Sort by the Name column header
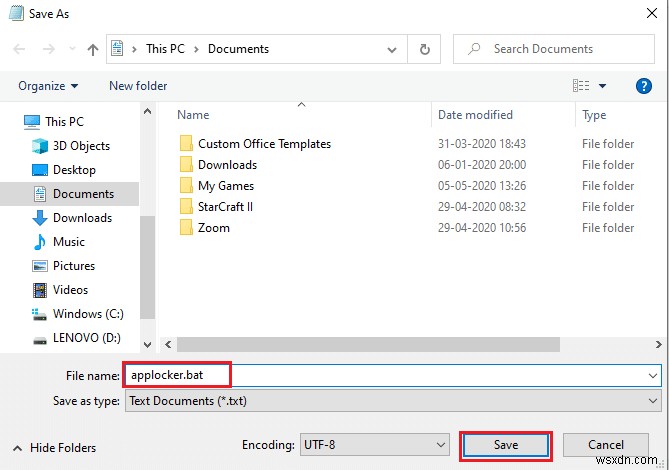The height and width of the screenshot is (470, 669). tap(193, 115)
